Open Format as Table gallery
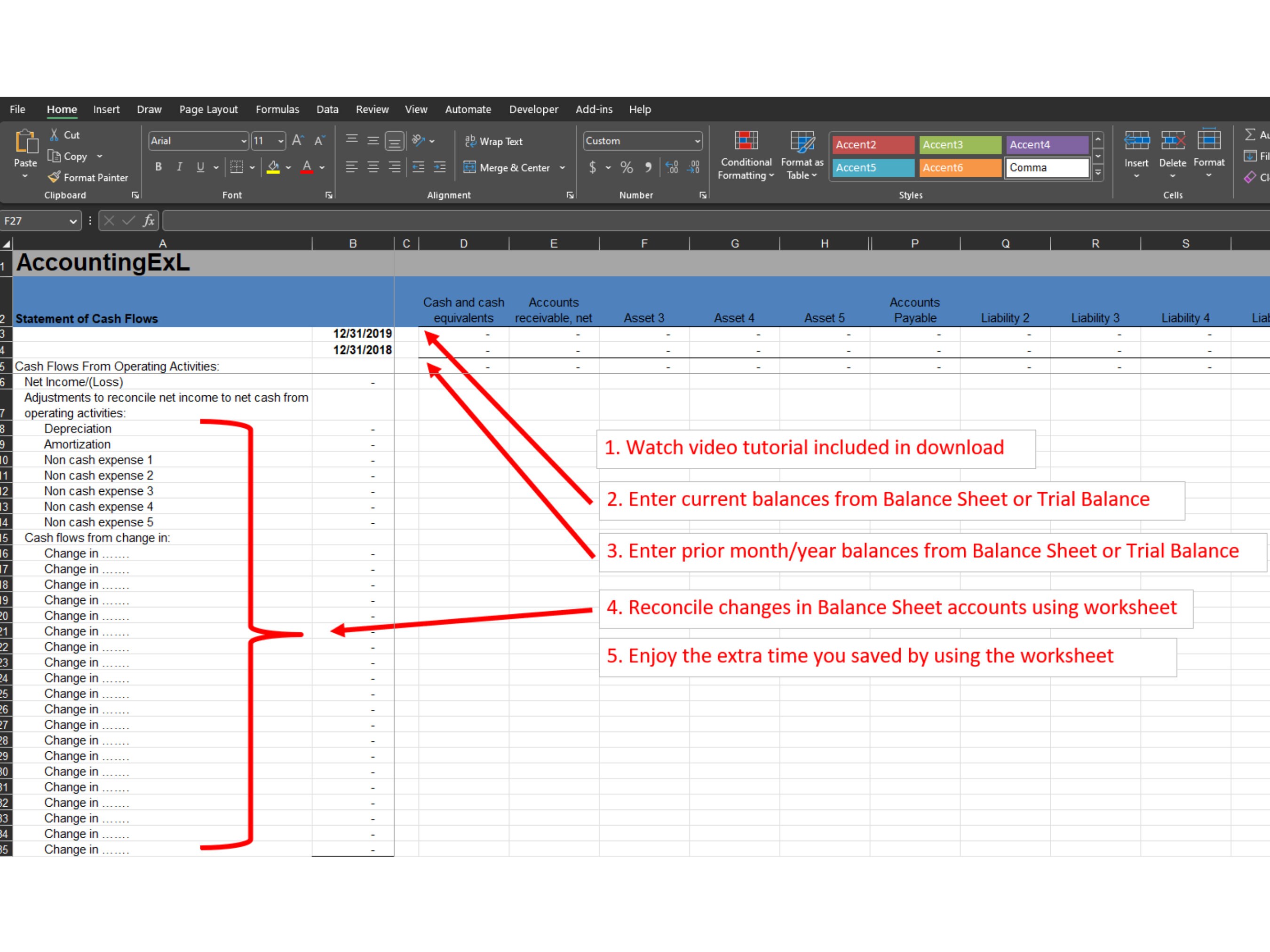The height and width of the screenshot is (952, 1270). (802, 155)
